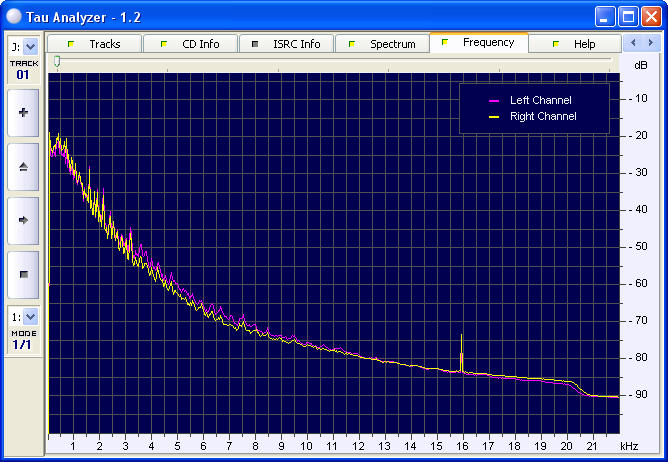Click the track number 01 display
Viewport: 668px width, 462px height.
pyautogui.click(x=23, y=75)
